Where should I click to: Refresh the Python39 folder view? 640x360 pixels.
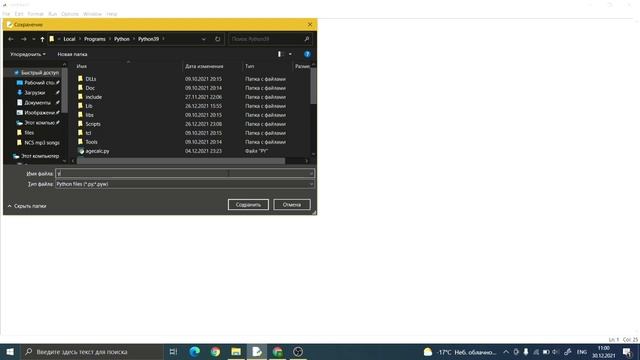[218, 39]
